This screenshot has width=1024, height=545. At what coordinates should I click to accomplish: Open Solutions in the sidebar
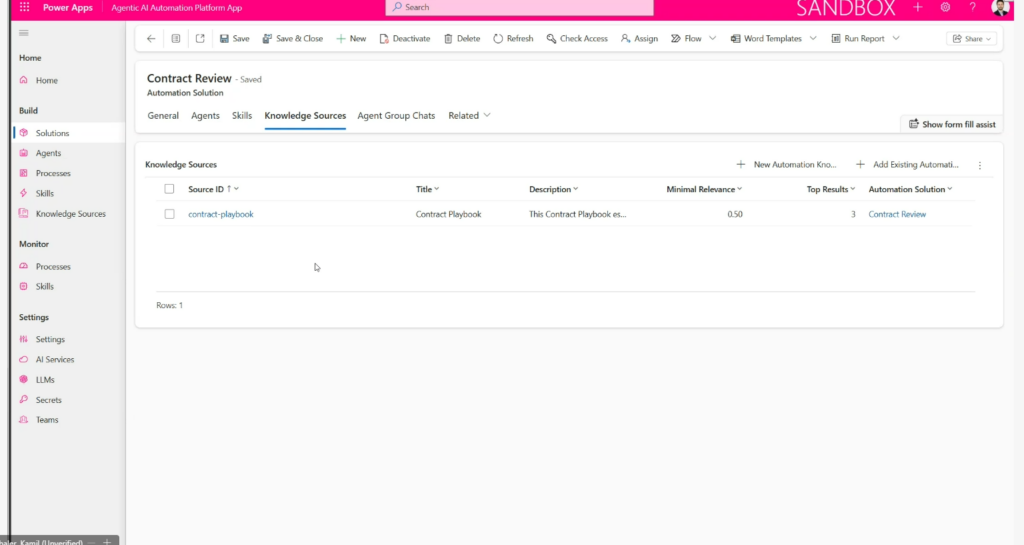tap(52, 133)
